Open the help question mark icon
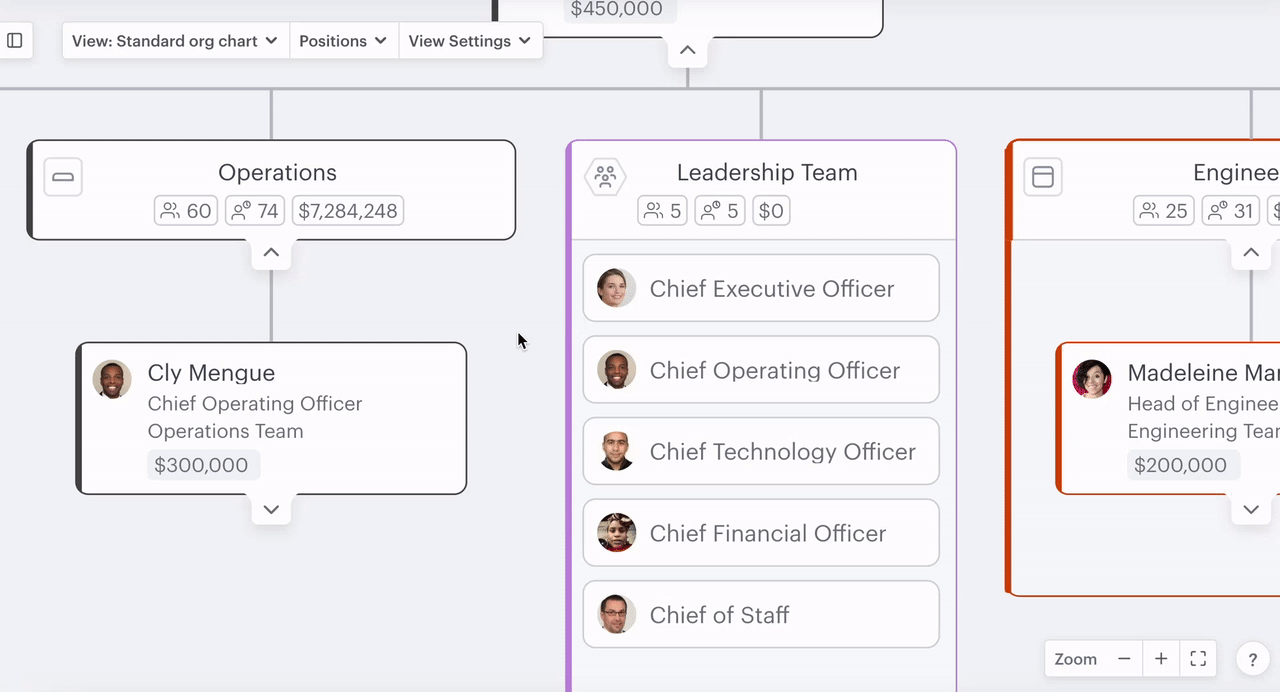This screenshot has width=1280, height=692. tap(1252, 658)
